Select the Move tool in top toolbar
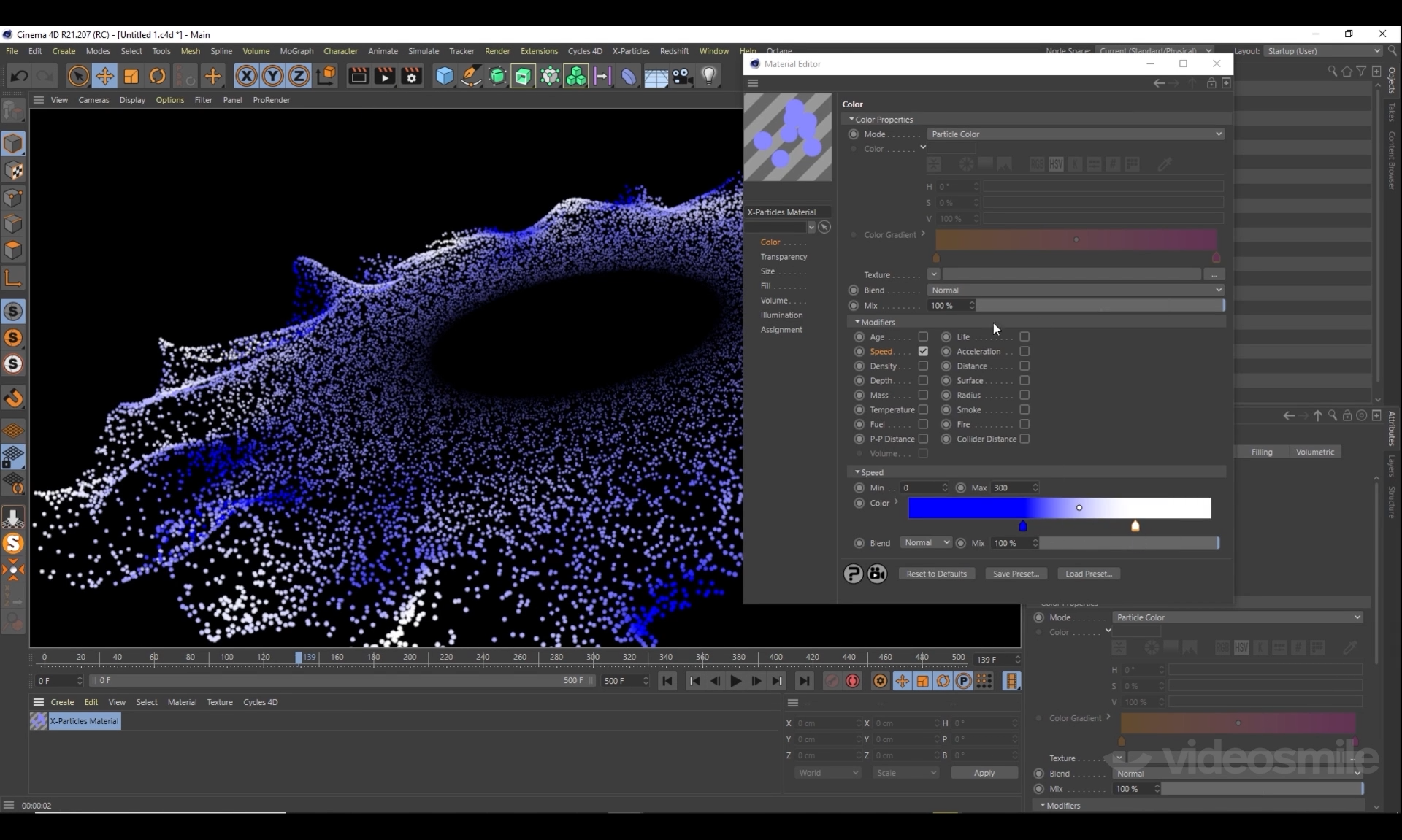Viewport: 1402px width, 840px height. coord(104,76)
